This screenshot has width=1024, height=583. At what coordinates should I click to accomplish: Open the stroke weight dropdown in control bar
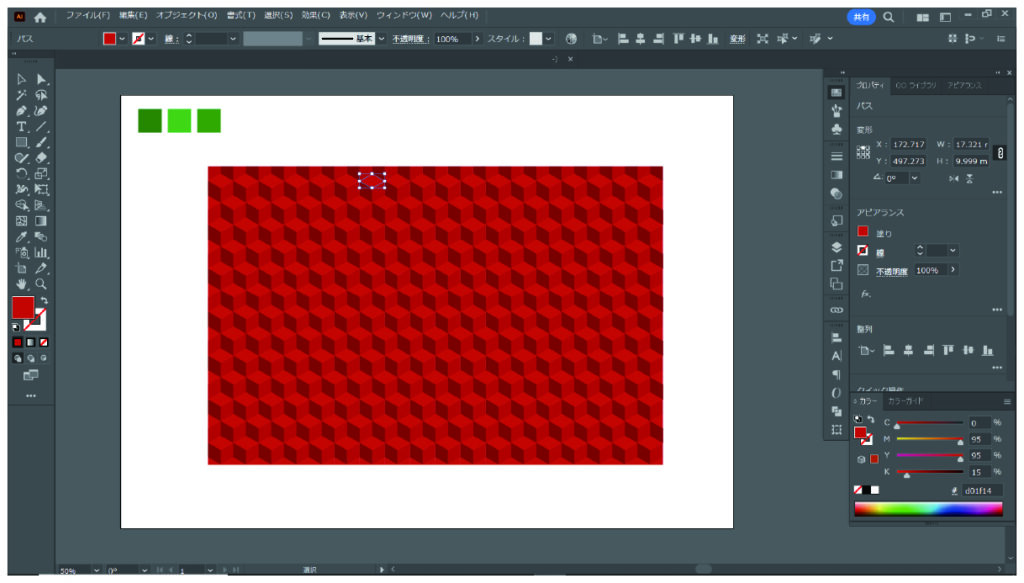coord(232,39)
